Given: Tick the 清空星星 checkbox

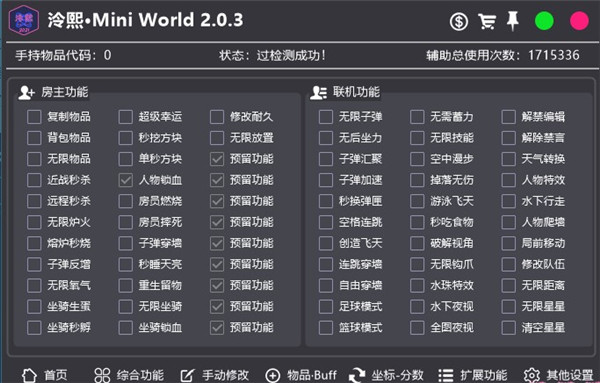Looking at the screenshot, I should coord(509,327).
